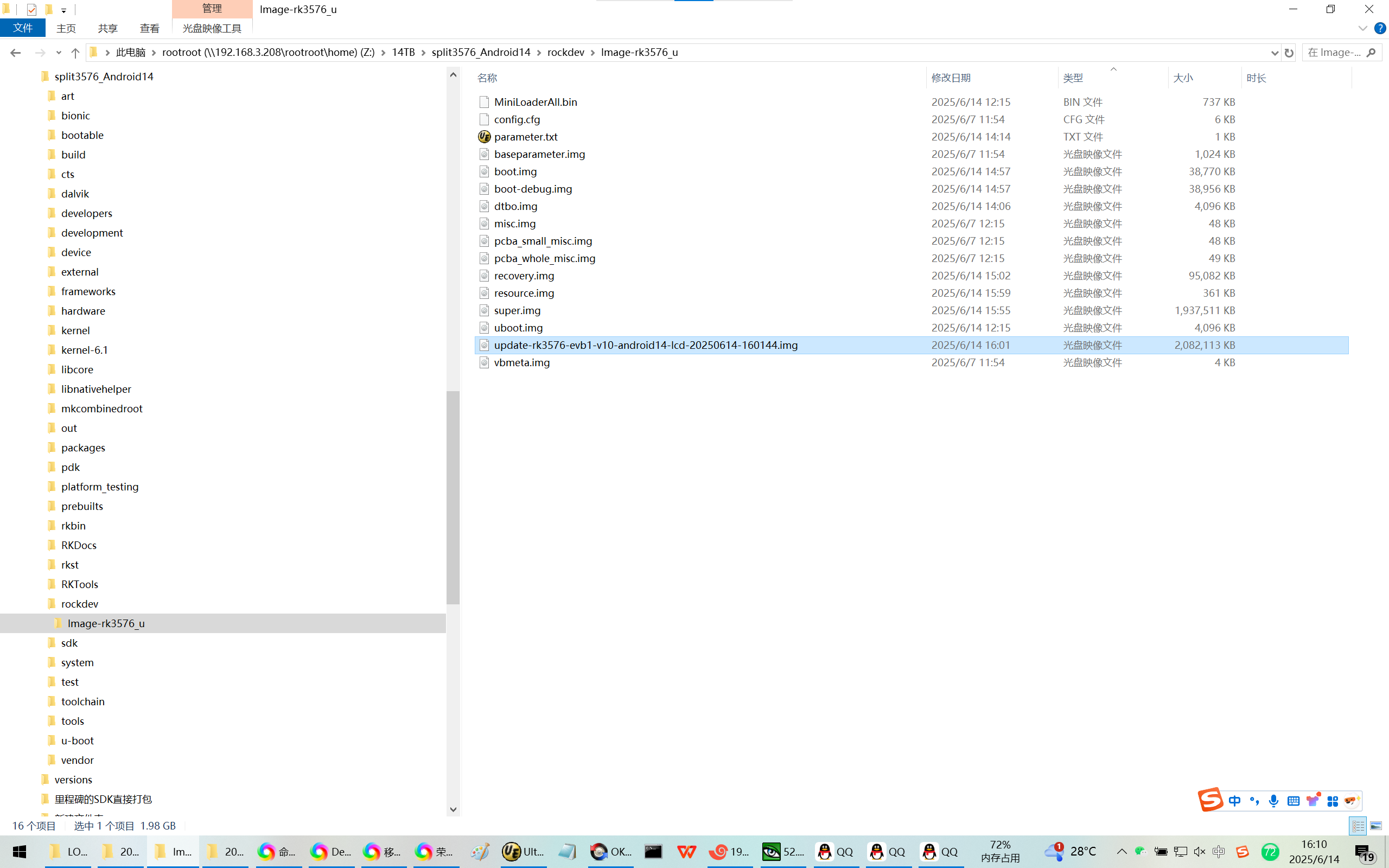Toggle Sogou input Chinese/English mode
The width and height of the screenshot is (1389, 868).
(x=1234, y=801)
